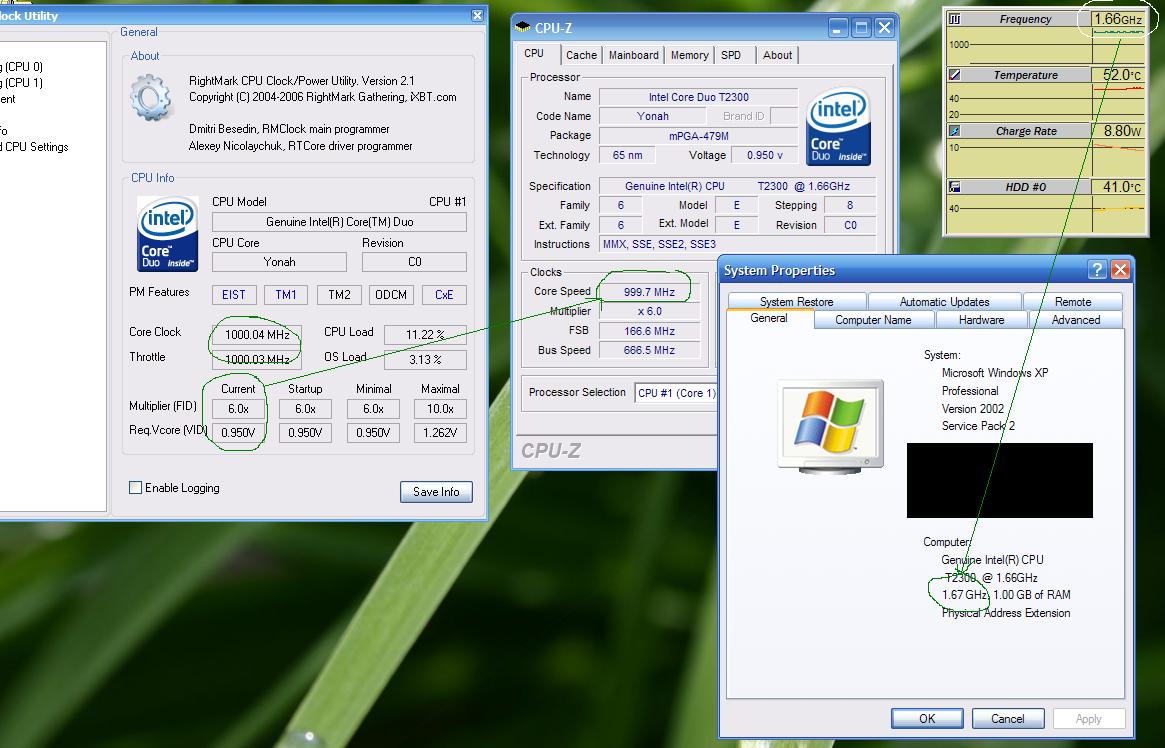1165x748 pixels.
Task: Click the TM2 PM feature box
Action: click(x=340, y=295)
